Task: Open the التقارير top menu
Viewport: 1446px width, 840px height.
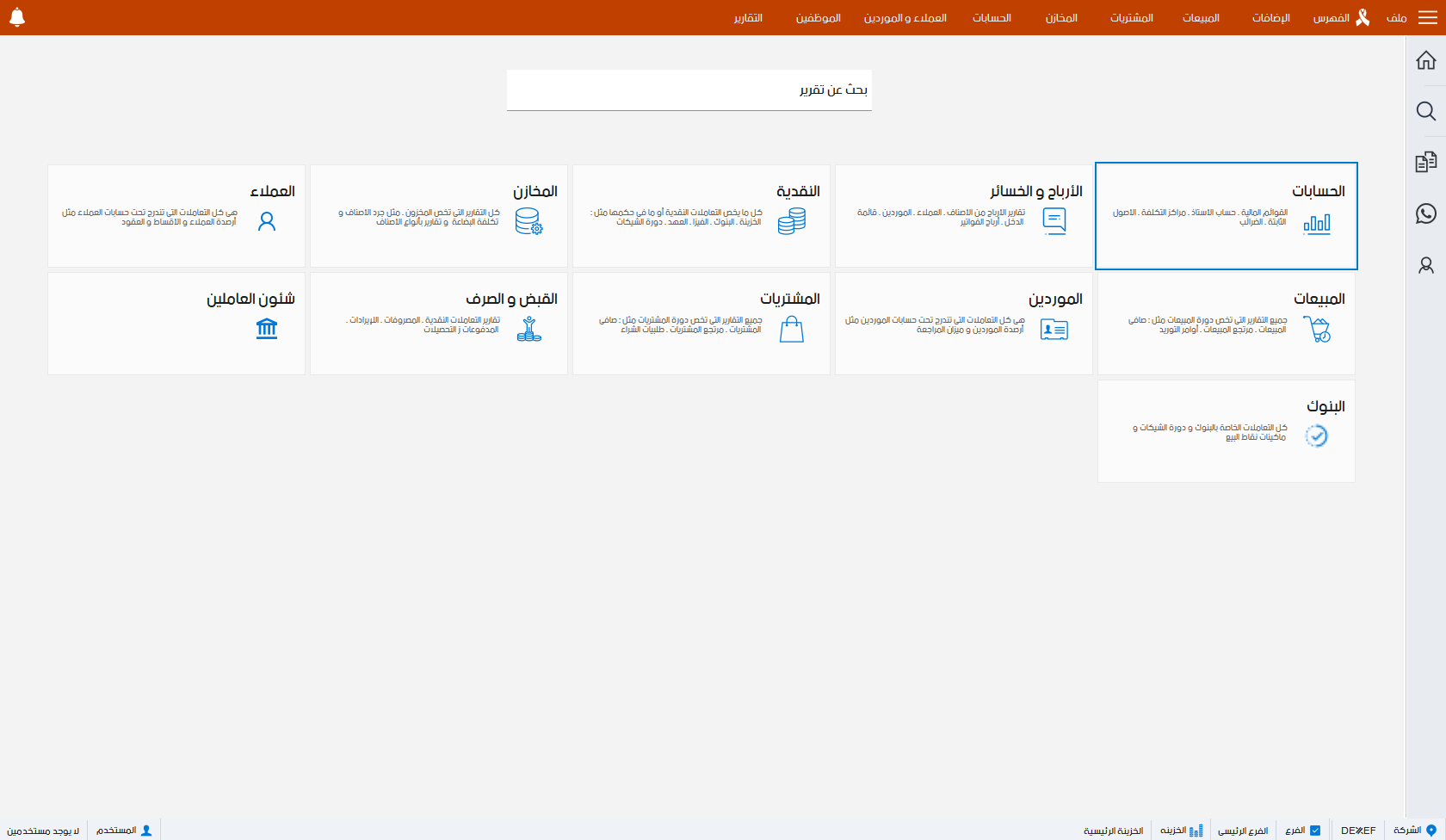Action: click(748, 18)
